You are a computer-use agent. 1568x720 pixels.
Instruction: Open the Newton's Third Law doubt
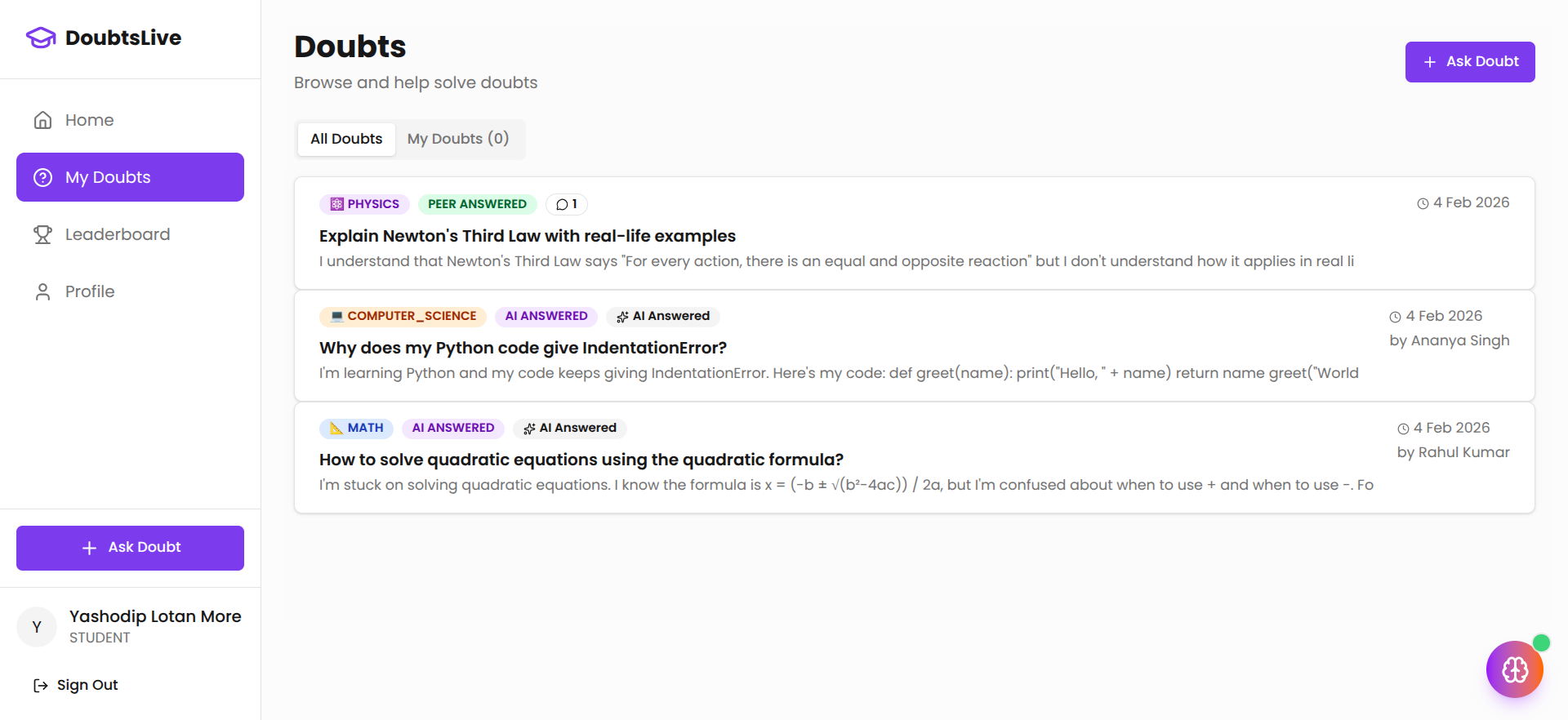click(x=527, y=236)
